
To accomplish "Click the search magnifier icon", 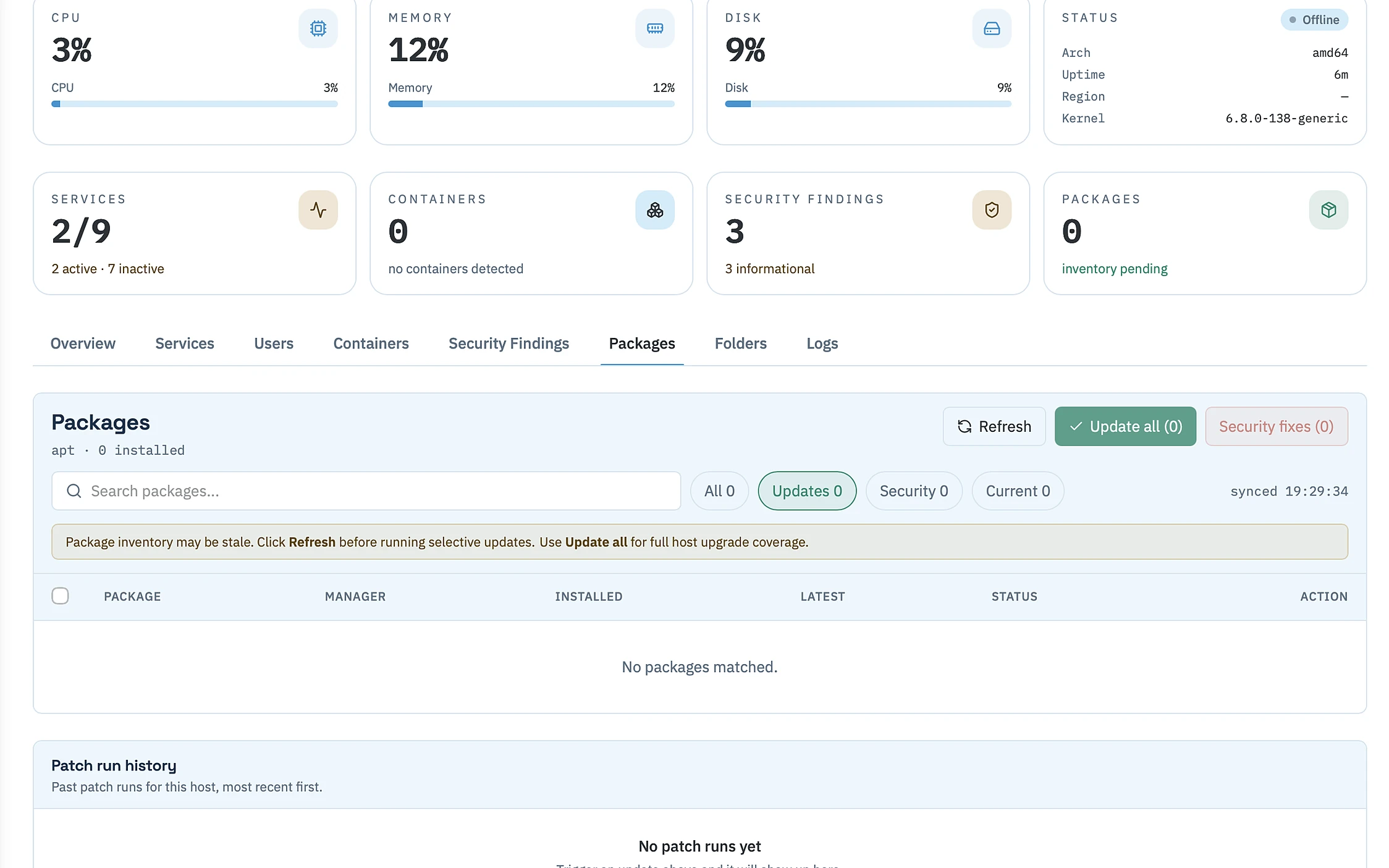I will click(x=74, y=491).
